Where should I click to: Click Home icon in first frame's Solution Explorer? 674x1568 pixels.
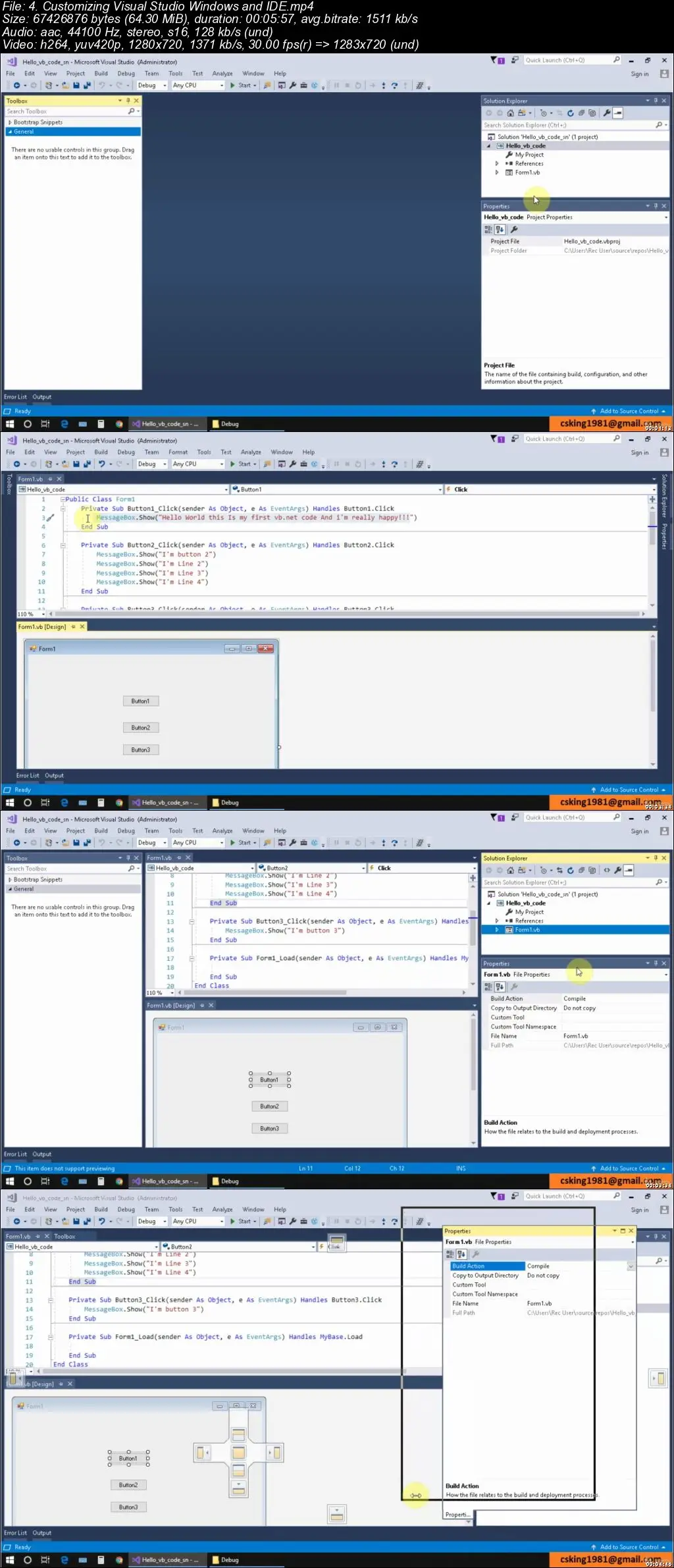click(x=510, y=113)
